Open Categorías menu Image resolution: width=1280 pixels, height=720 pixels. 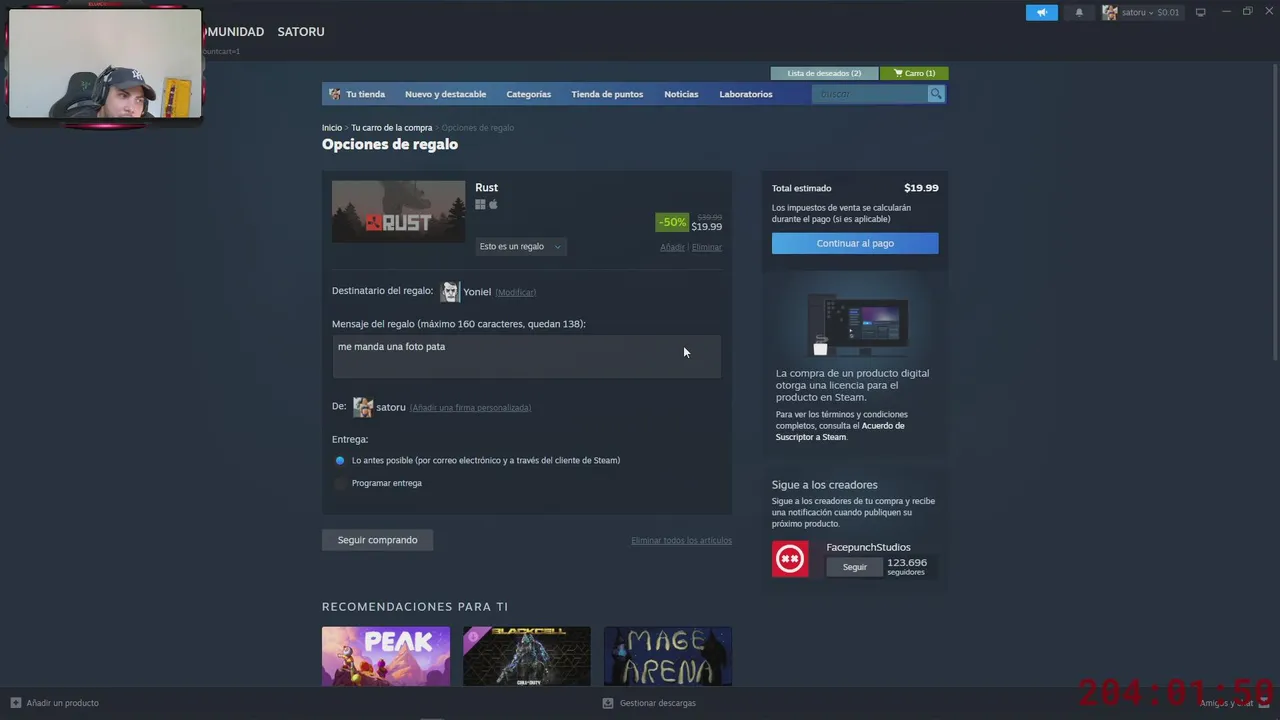click(528, 94)
